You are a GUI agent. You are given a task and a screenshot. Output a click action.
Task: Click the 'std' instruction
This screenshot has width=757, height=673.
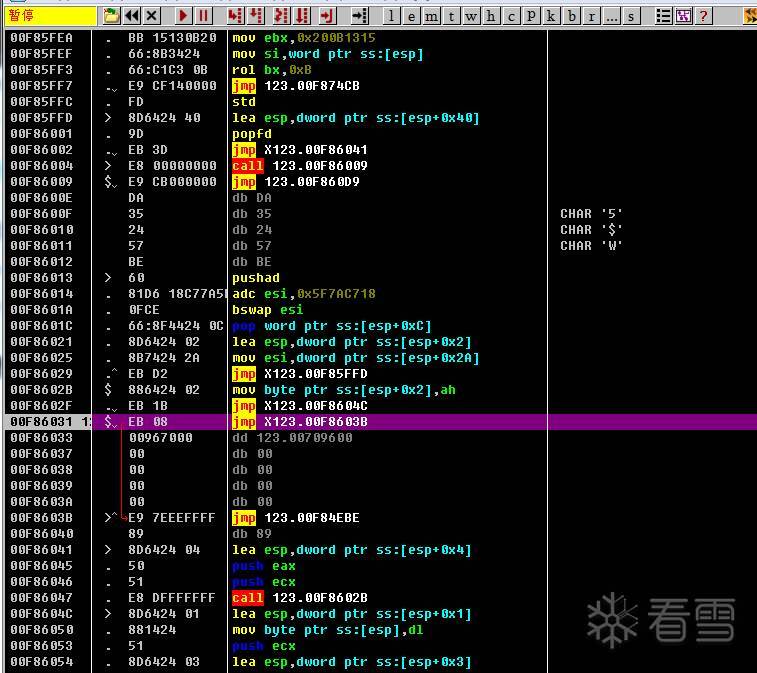tap(243, 102)
